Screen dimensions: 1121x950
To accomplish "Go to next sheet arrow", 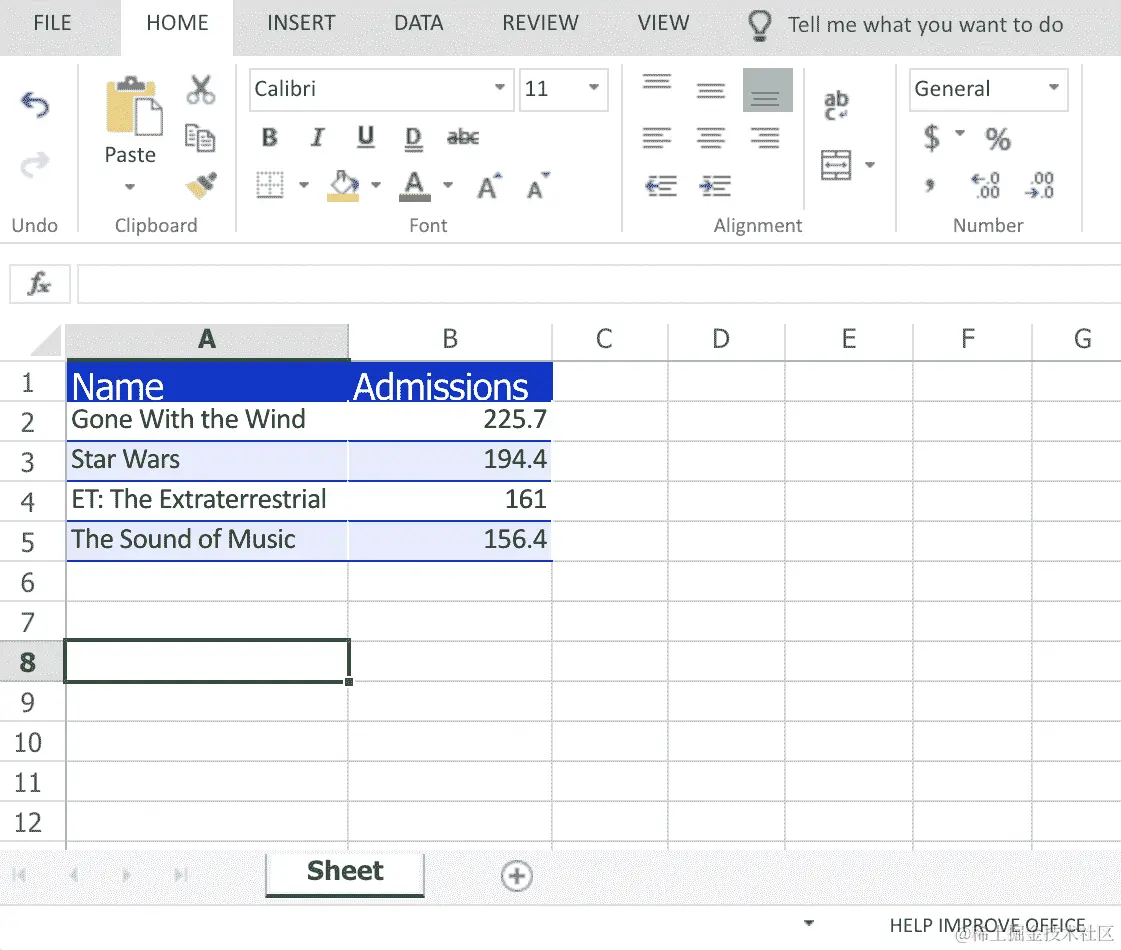I will tap(127, 875).
